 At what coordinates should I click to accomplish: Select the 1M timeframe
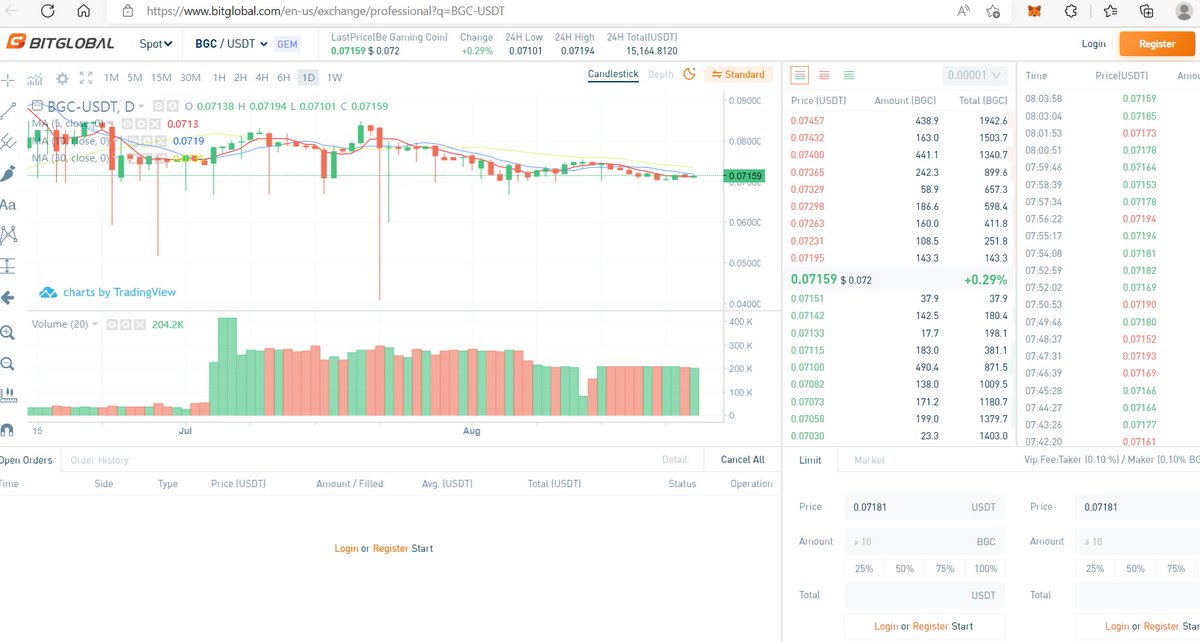tap(111, 77)
